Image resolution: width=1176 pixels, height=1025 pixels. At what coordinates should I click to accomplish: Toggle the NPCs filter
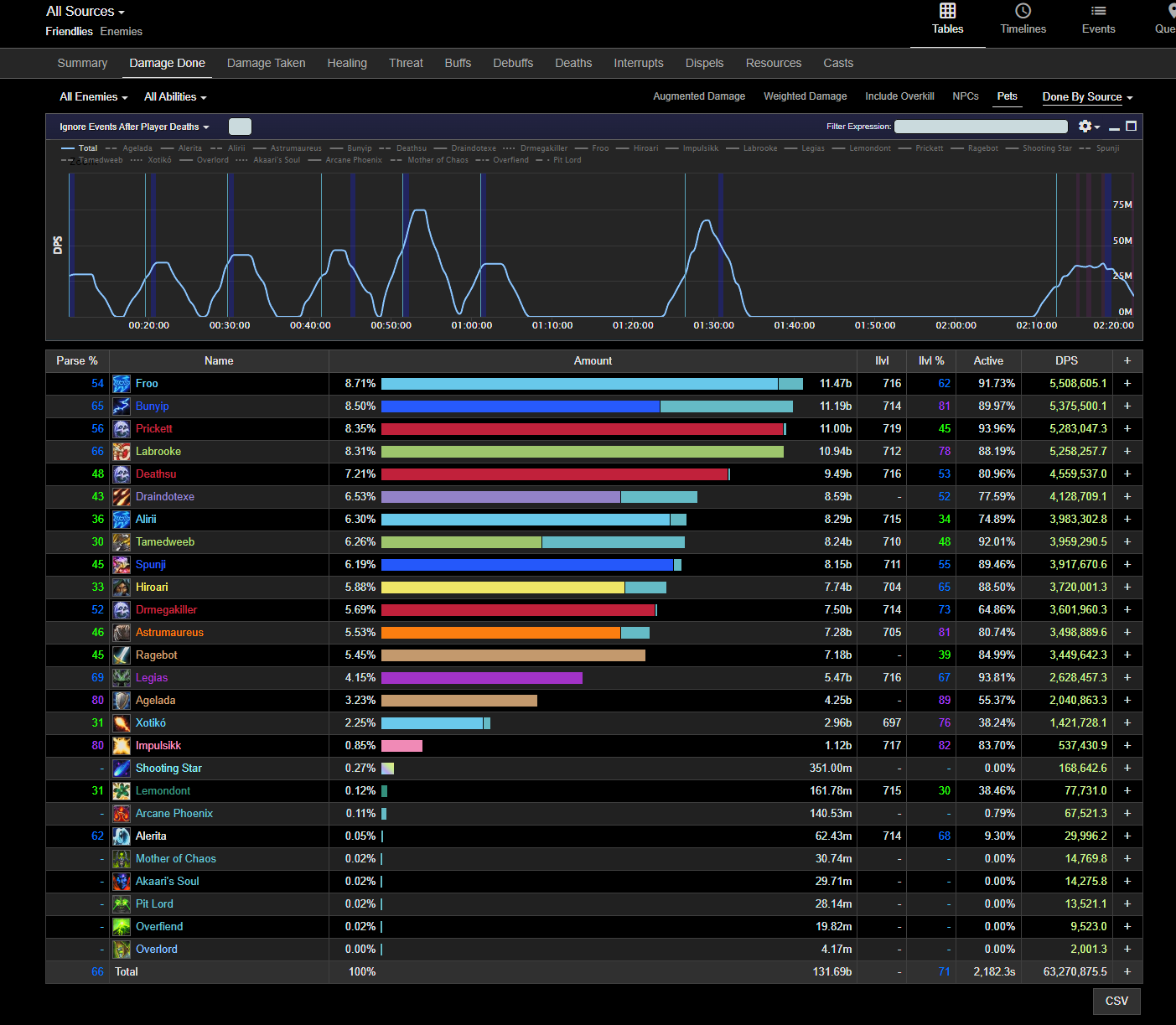point(966,96)
